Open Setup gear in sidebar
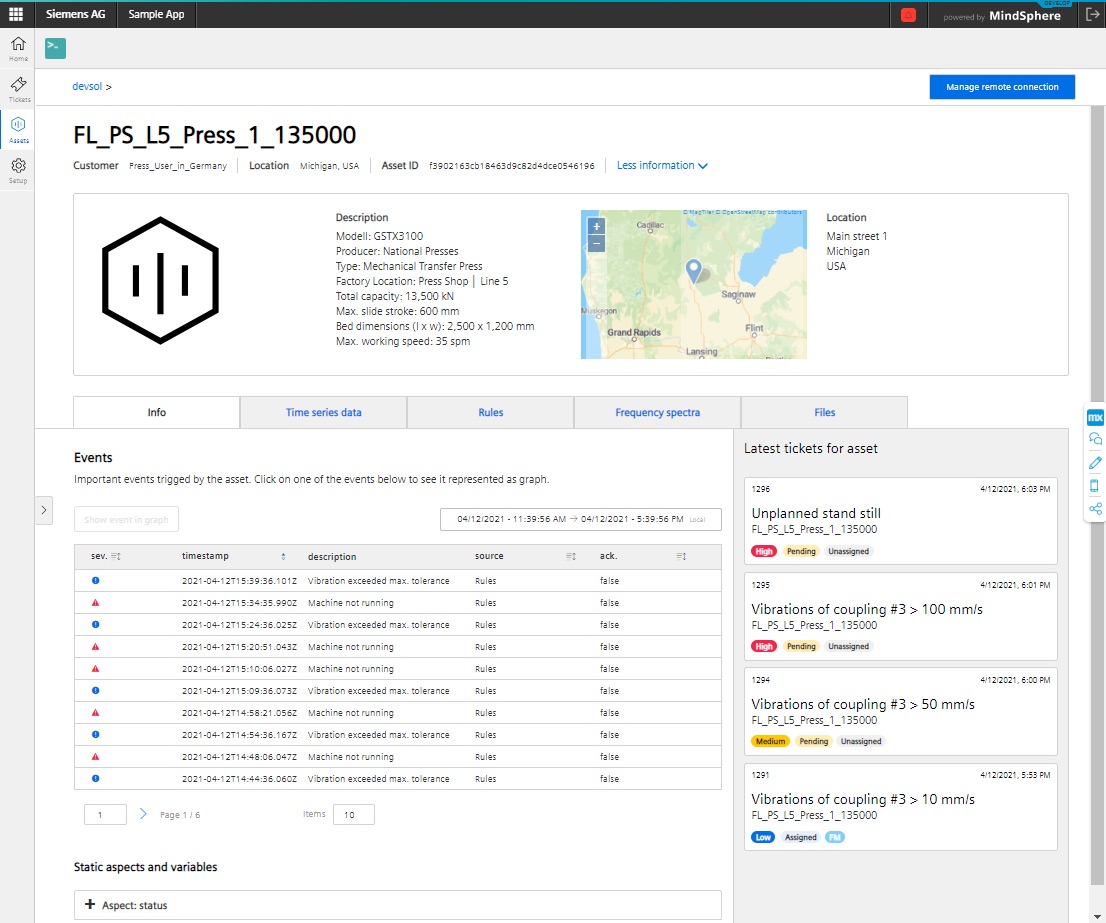Viewport: 1106px width, 923px height. click(x=18, y=170)
